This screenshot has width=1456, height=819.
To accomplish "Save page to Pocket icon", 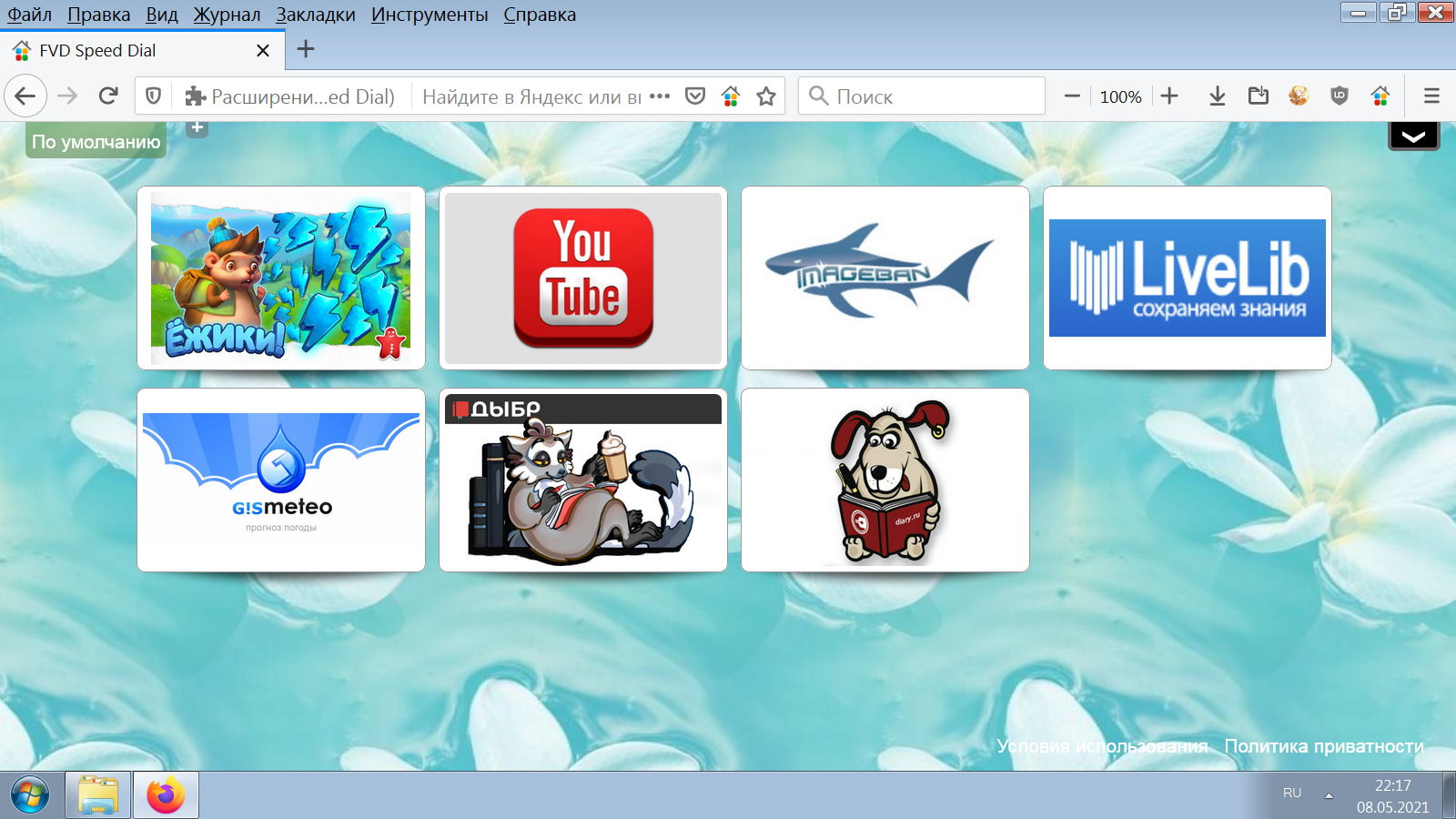I will [695, 96].
